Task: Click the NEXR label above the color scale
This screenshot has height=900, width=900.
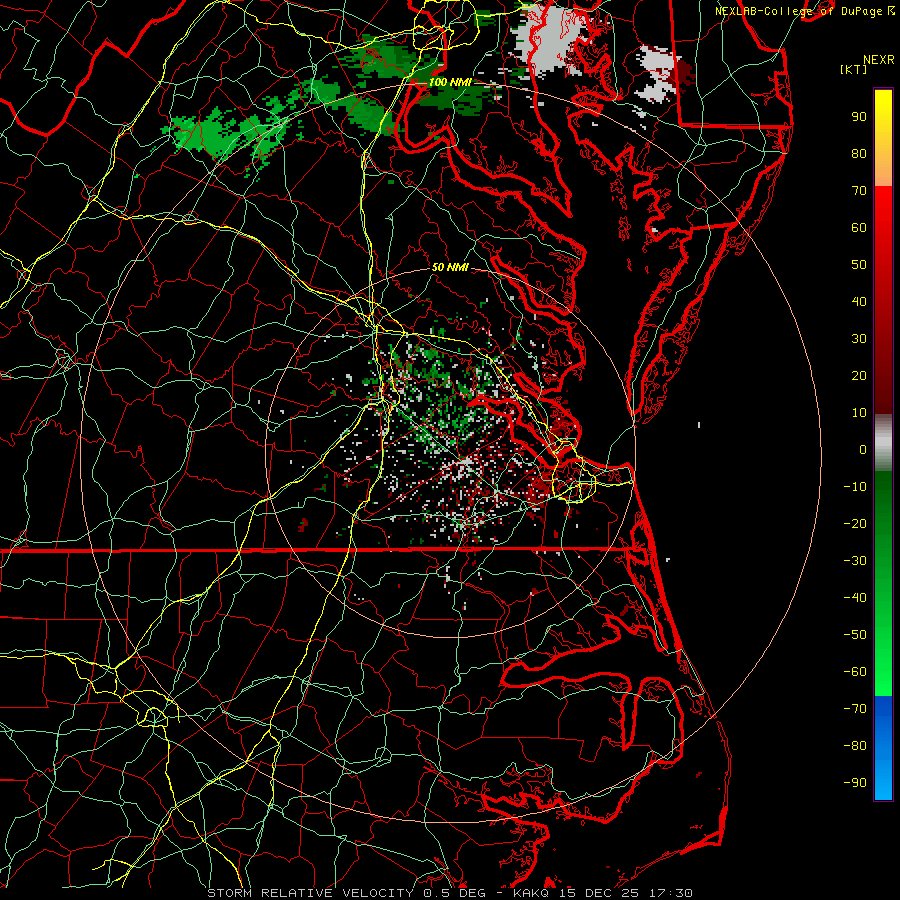Action: [x=878, y=59]
